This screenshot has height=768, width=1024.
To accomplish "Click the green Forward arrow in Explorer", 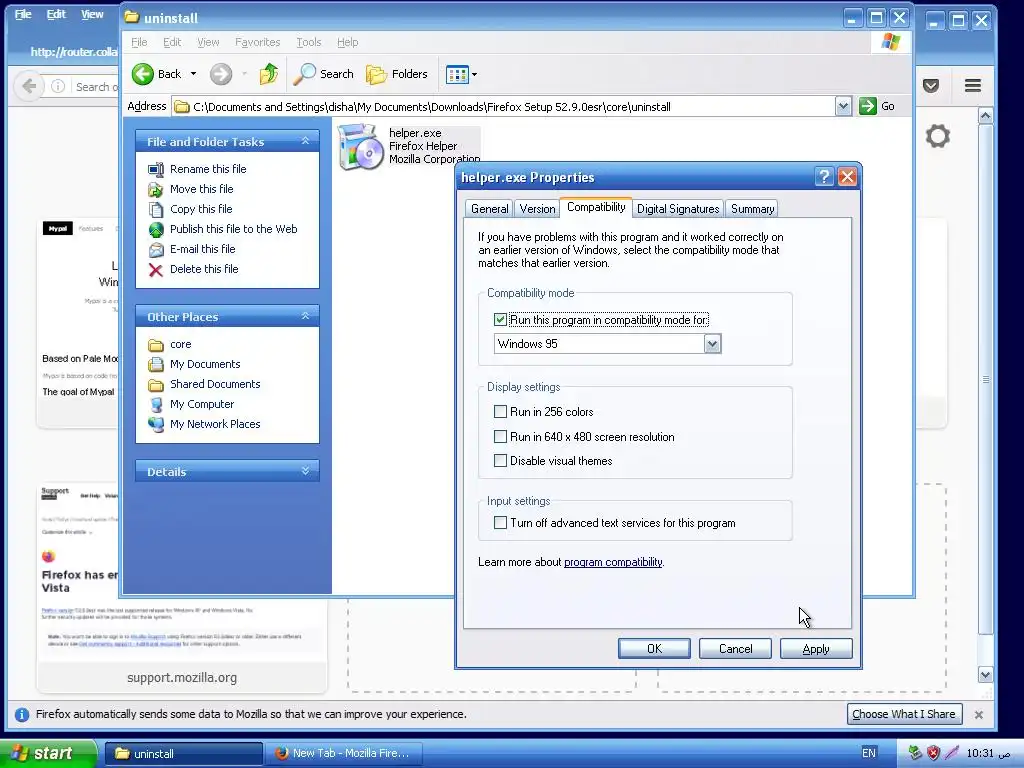I will coord(221,74).
